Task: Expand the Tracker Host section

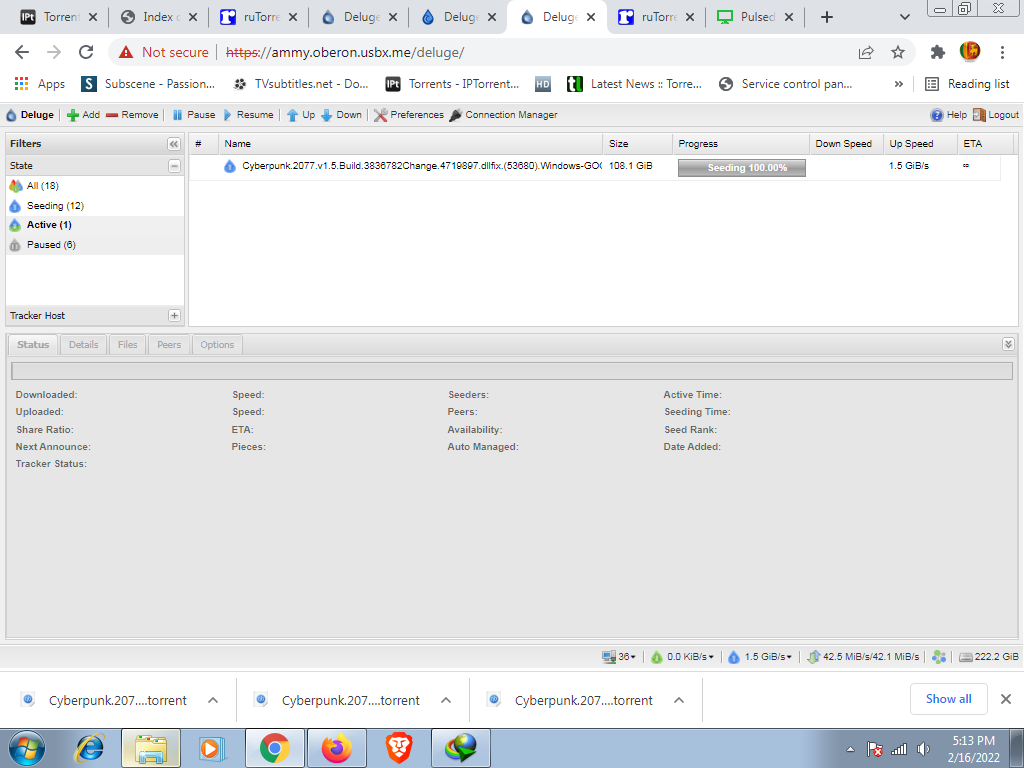Action: pyautogui.click(x=174, y=315)
